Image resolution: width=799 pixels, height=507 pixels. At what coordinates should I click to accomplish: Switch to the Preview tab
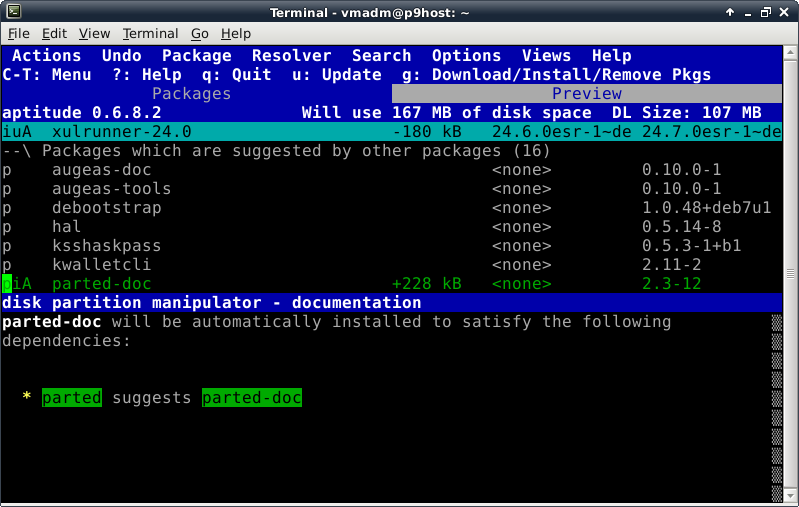click(x=587, y=93)
